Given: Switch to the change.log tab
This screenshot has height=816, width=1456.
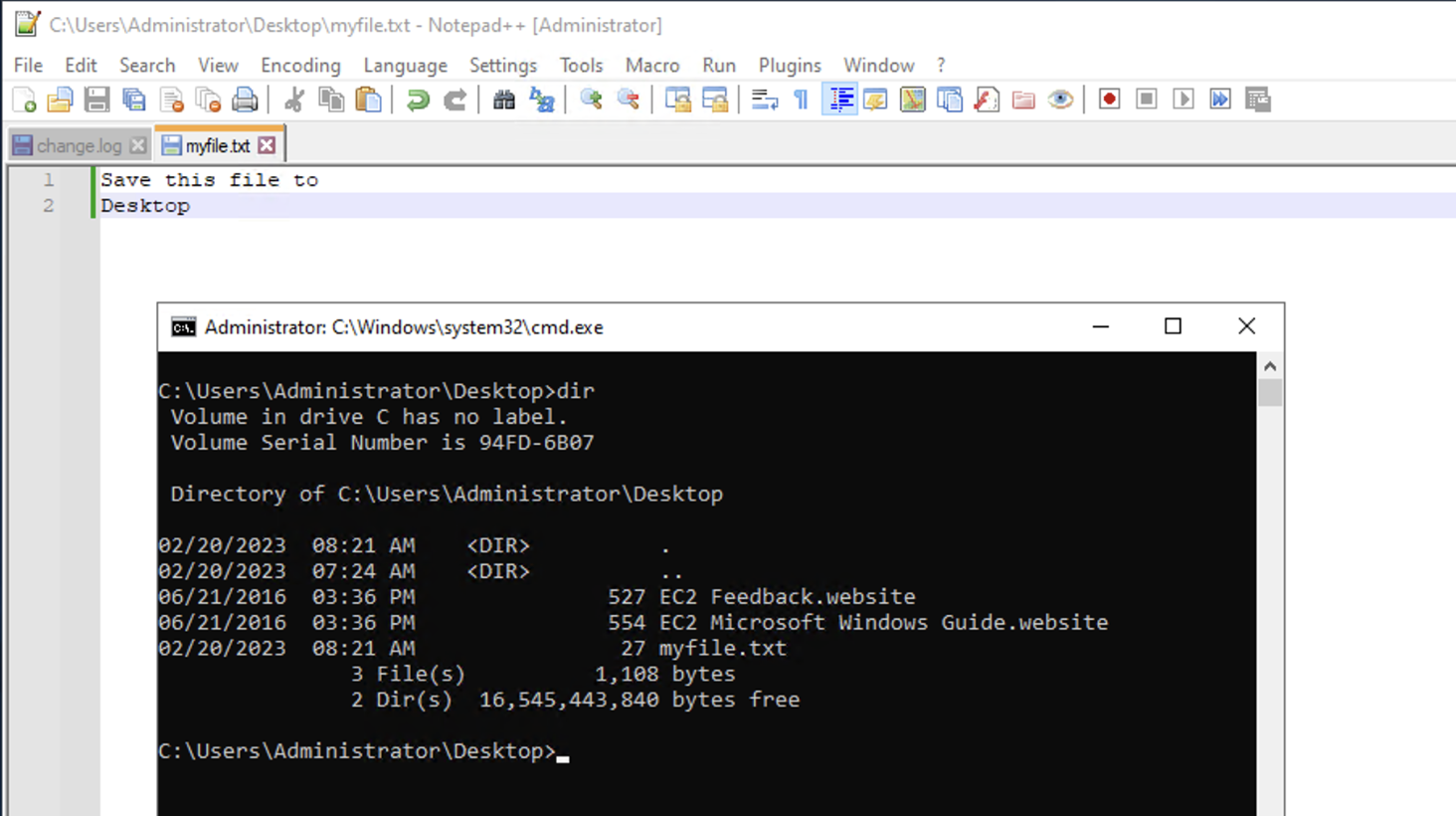Looking at the screenshot, I should [x=72, y=145].
